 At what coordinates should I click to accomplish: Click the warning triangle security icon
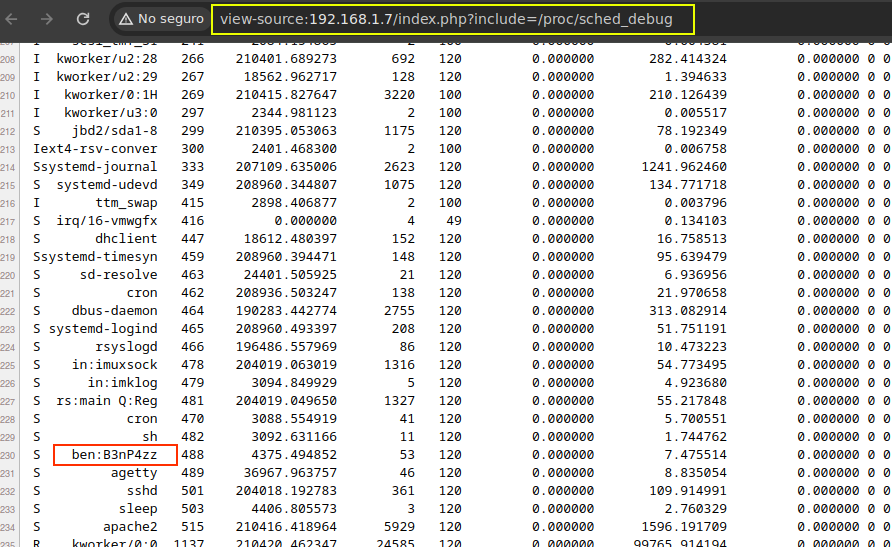(125, 19)
